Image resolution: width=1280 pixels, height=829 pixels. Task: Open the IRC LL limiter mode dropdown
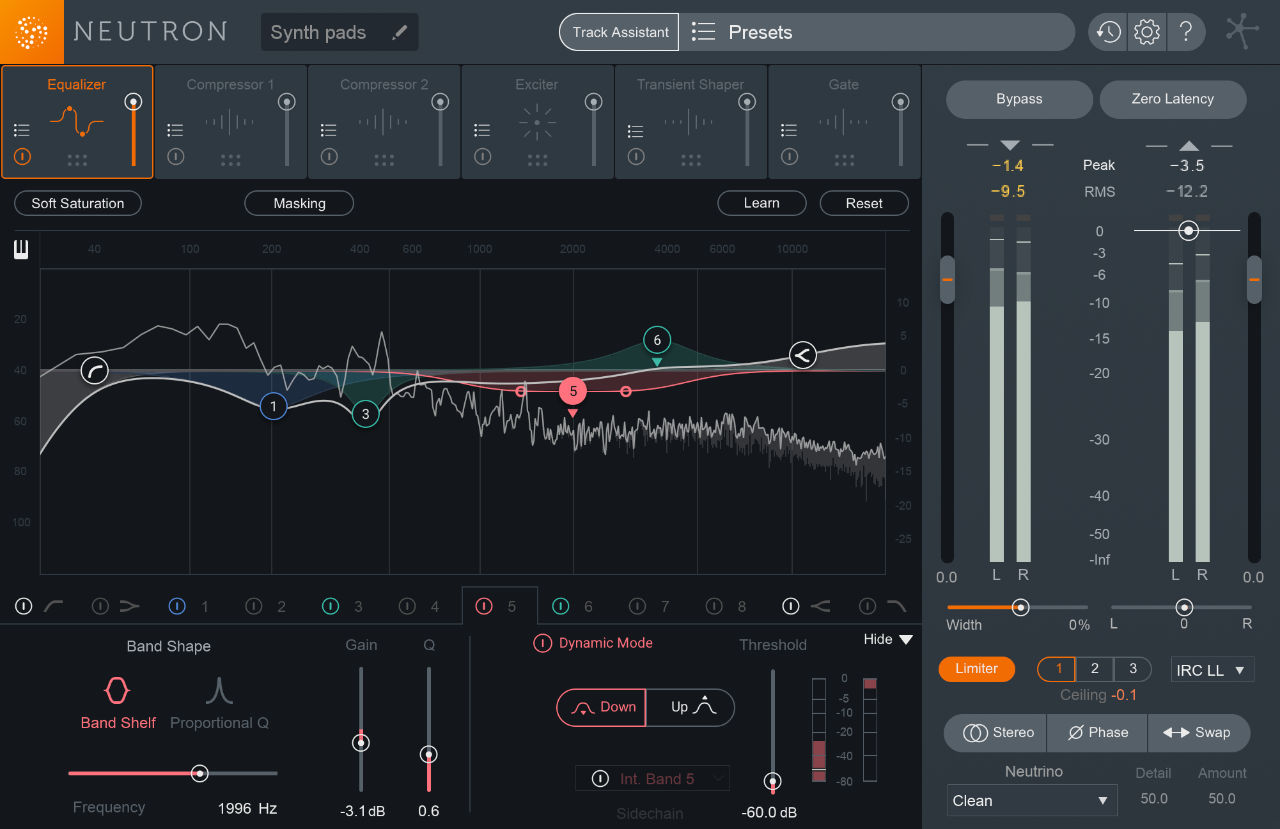[1212, 670]
